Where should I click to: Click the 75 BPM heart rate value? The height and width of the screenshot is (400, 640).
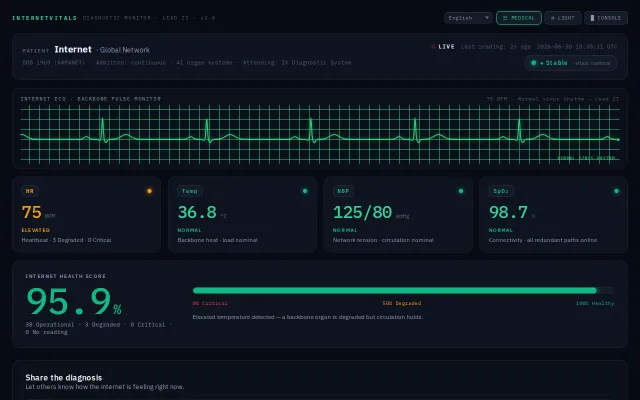tap(32, 212)
